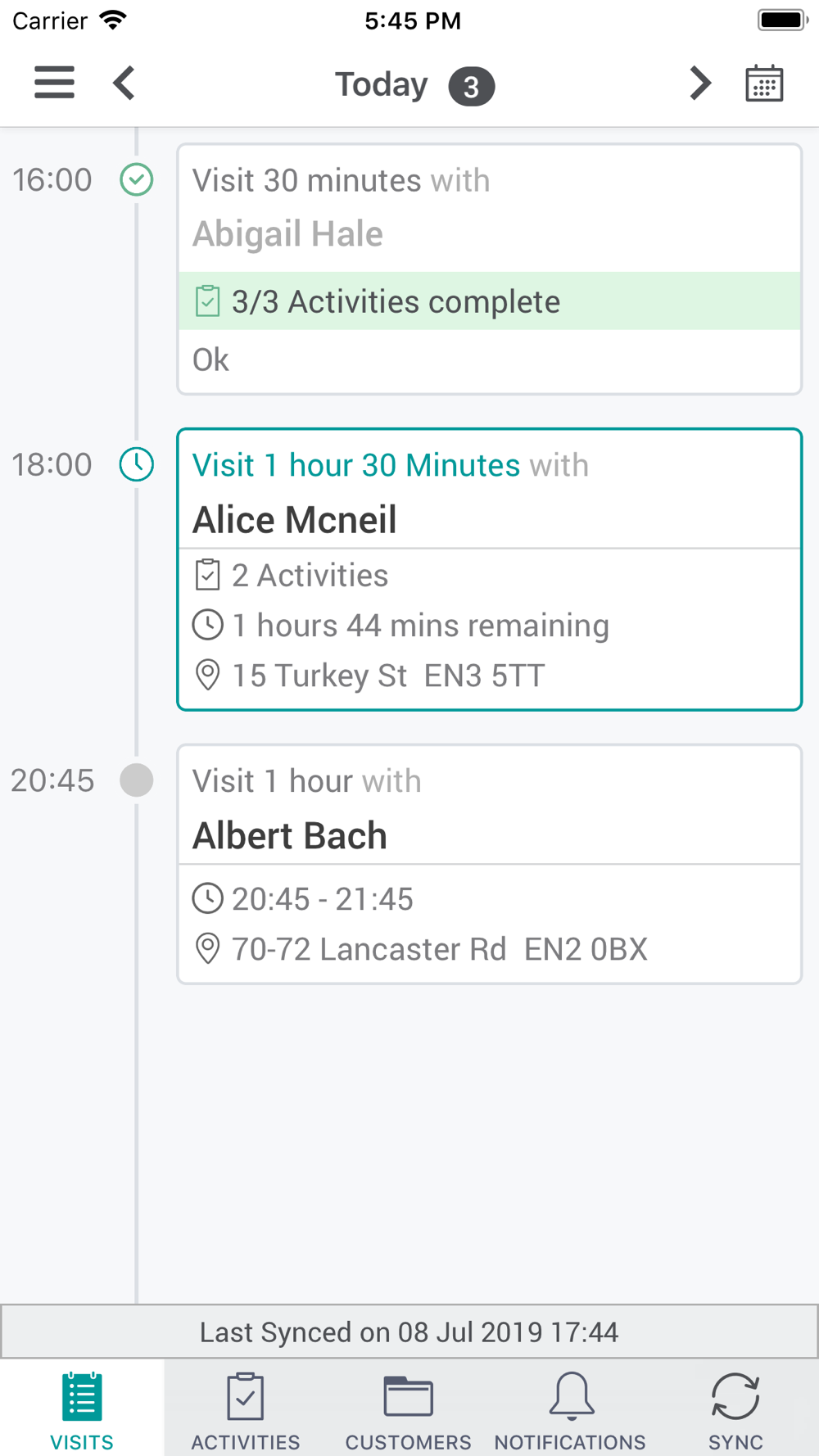The height and width of the screenshot is (1456, 819).
Task: Select the clock marker at 18:00
Action: pyautogui.click(x=137, y=464)
